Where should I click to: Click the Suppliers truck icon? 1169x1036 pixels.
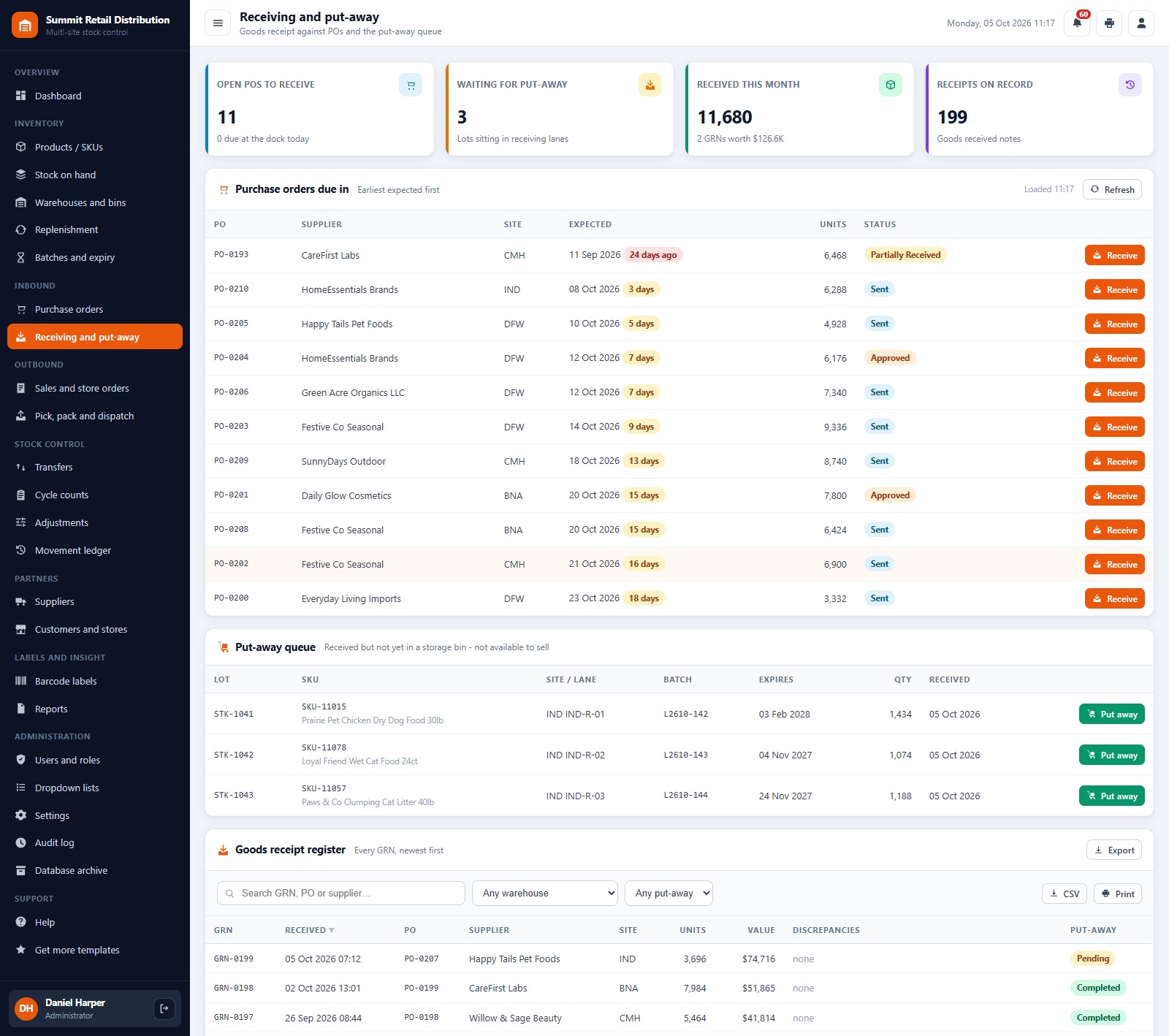21,601
